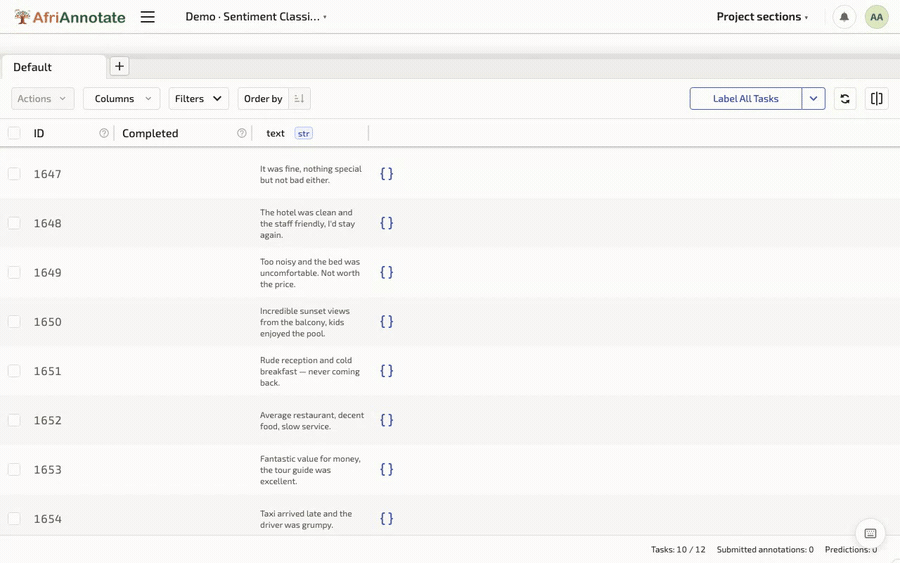Check the box for task 1654
900x563 pixels.
[x=14, y=519]
